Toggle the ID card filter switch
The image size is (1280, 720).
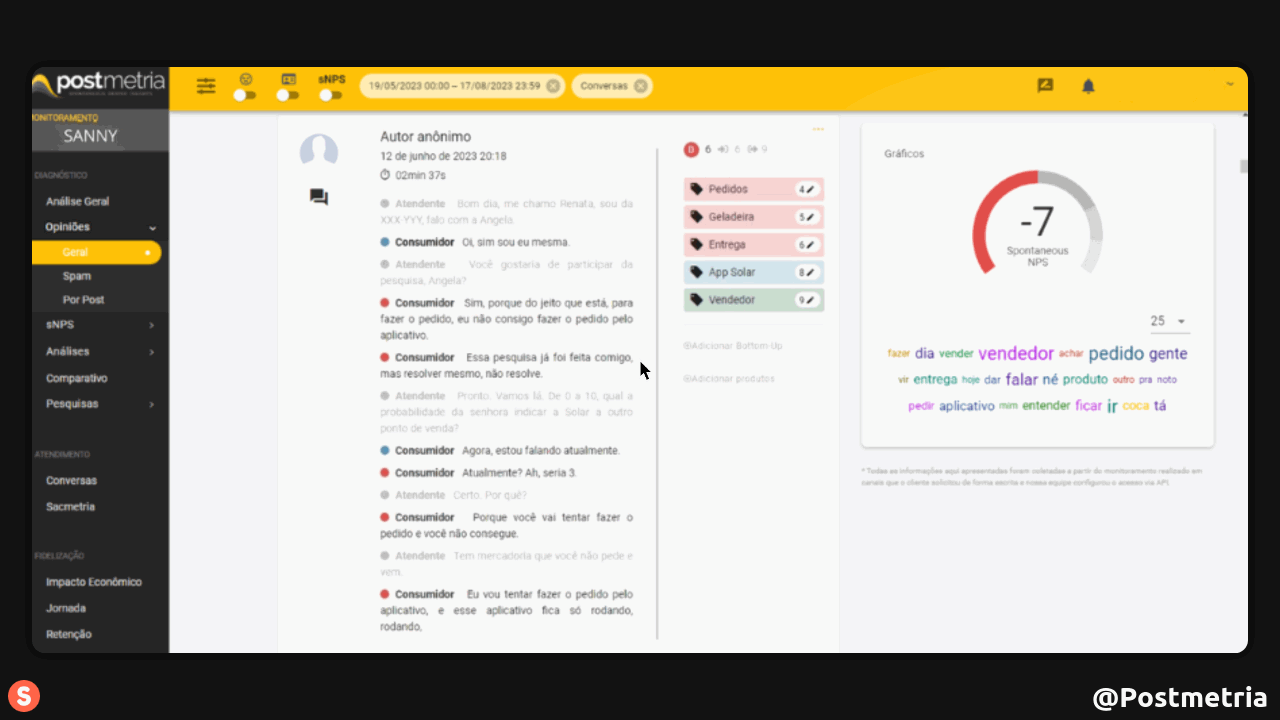click(288, 95)
